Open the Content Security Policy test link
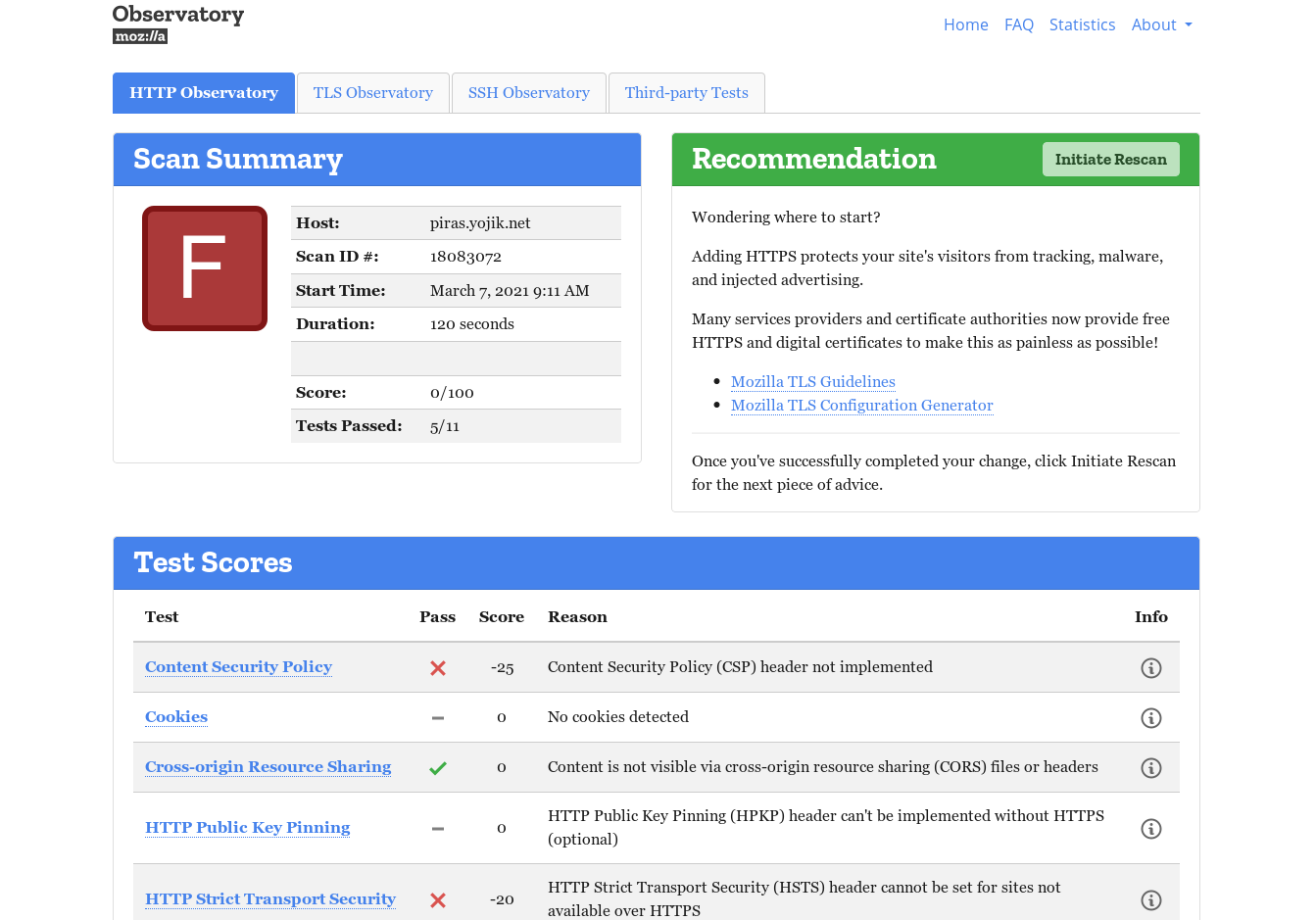 (x=238, y=667)
